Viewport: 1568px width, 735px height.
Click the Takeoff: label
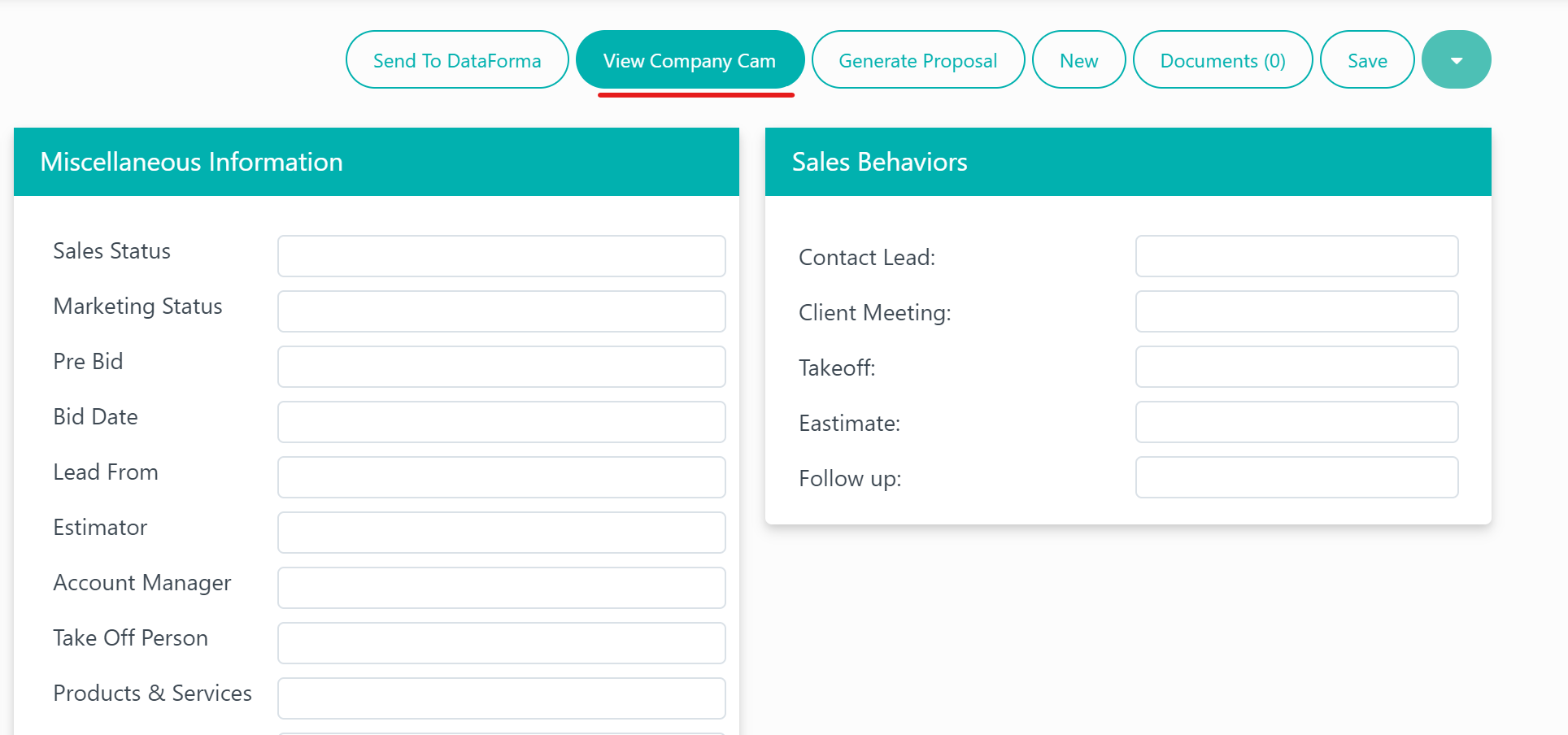837,368
